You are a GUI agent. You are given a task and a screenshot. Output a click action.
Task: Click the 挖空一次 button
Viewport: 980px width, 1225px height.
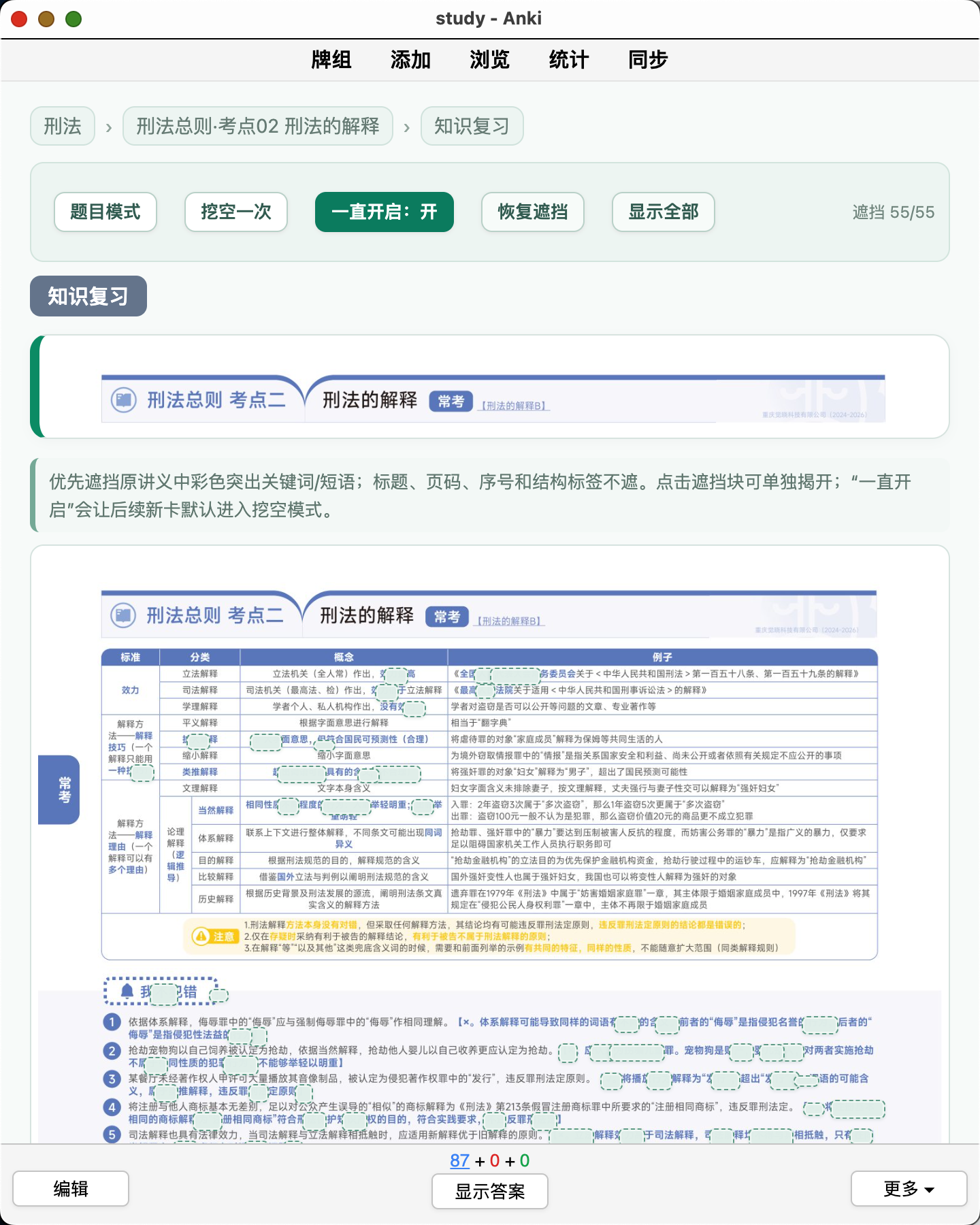pos(236,212)
